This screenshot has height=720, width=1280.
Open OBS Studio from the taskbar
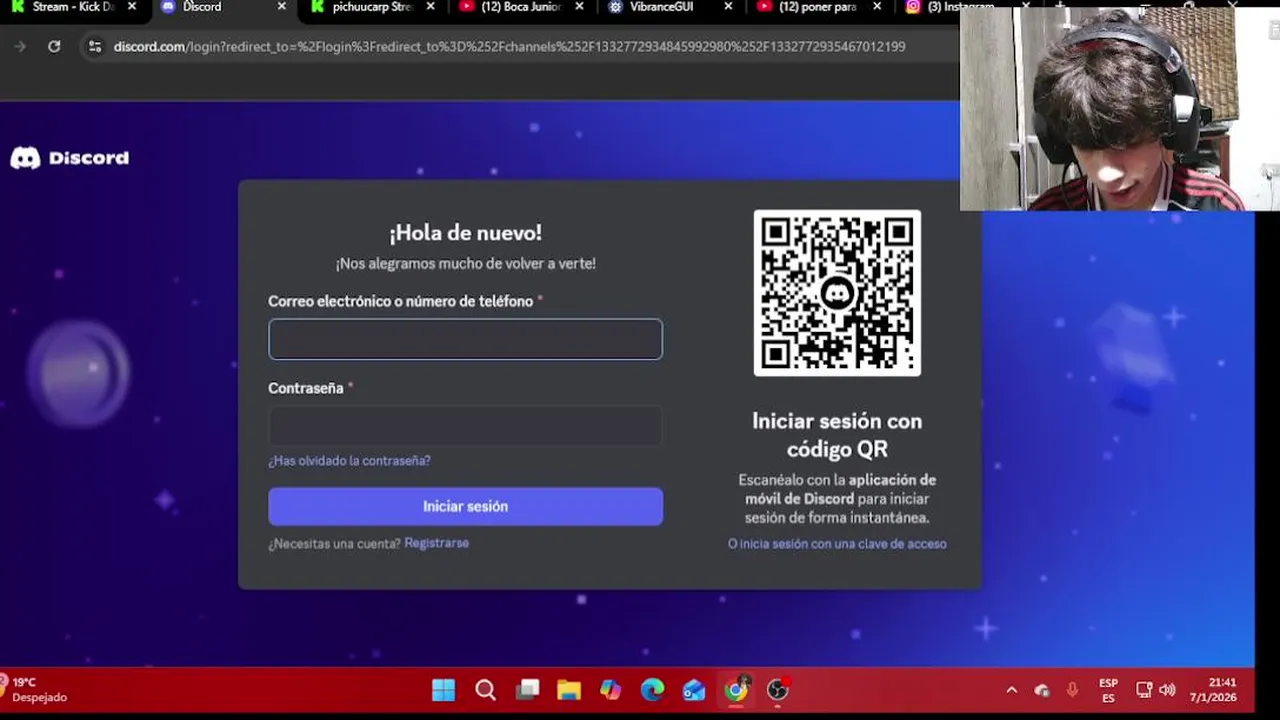click(778, 689)
